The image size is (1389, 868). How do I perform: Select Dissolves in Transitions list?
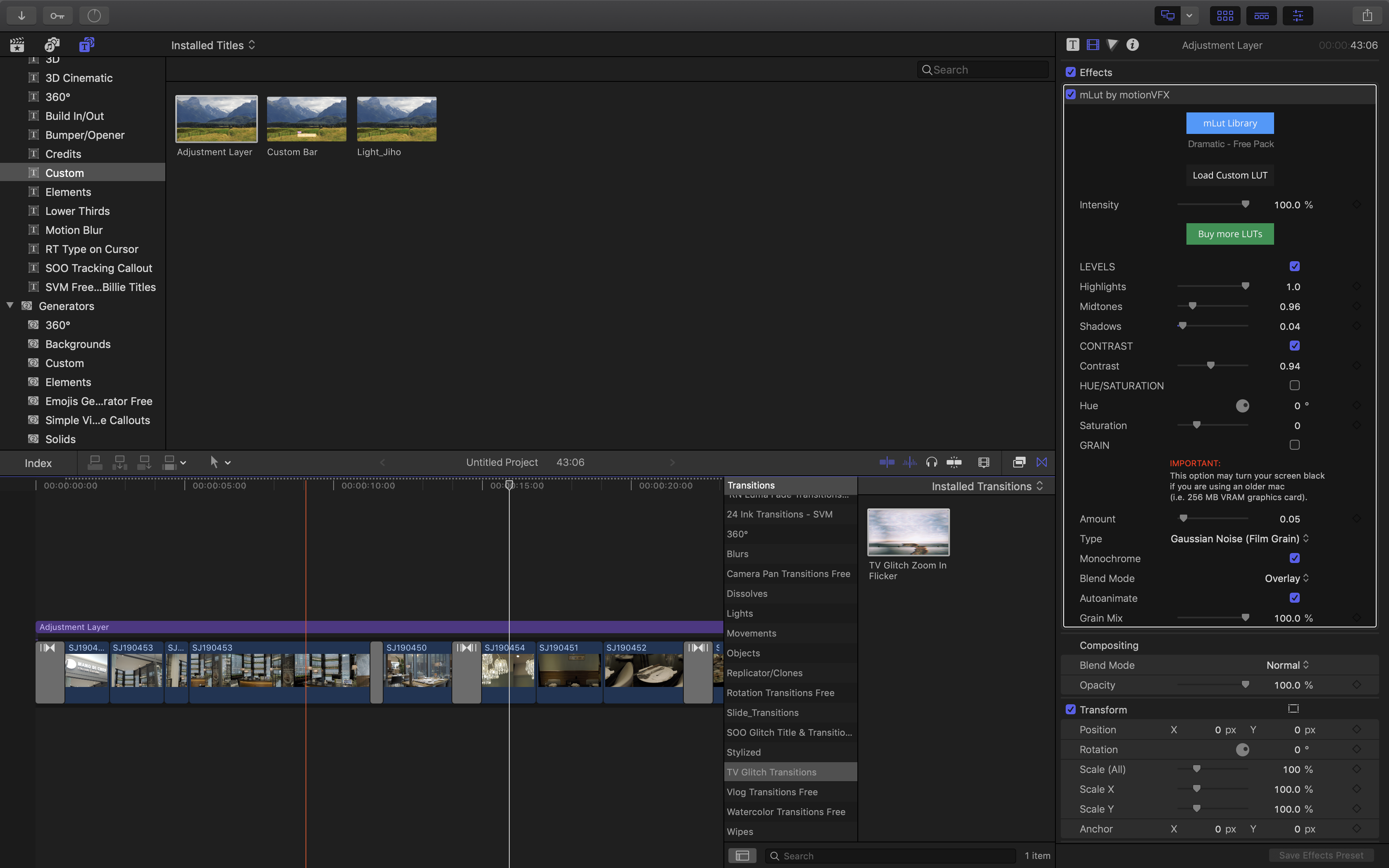click(747, 594)
